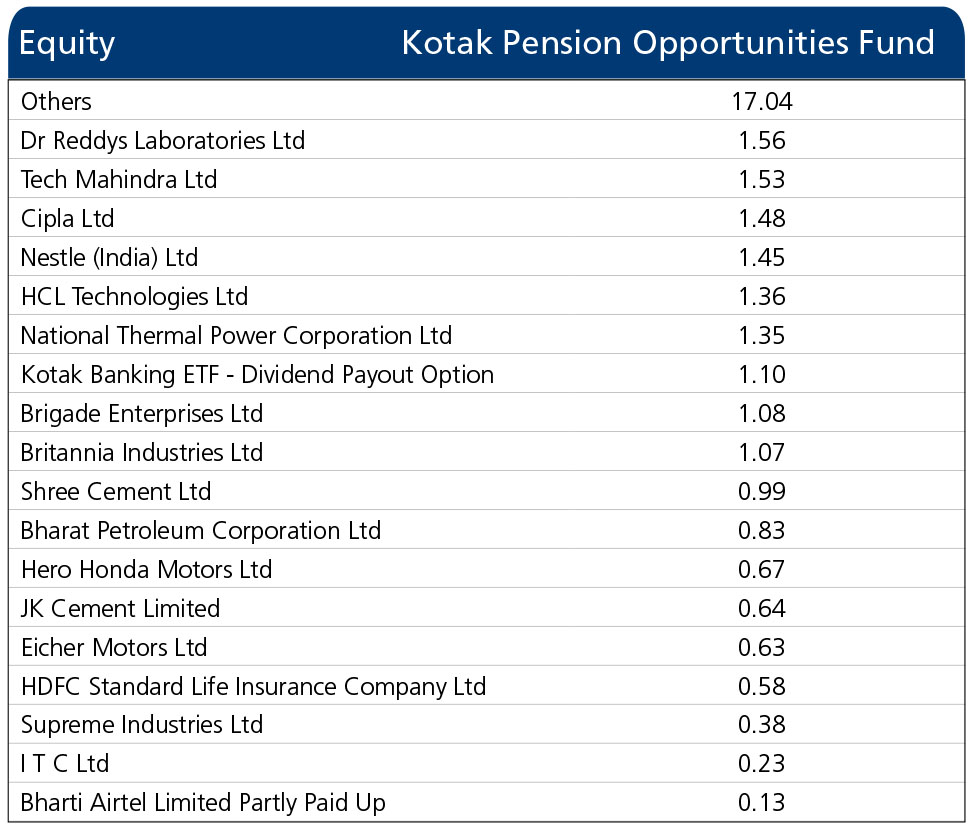Click Brigade Enterprises Ltd entry
The height and width of the screenshot is (830, 974).
[x=142, y=413]
